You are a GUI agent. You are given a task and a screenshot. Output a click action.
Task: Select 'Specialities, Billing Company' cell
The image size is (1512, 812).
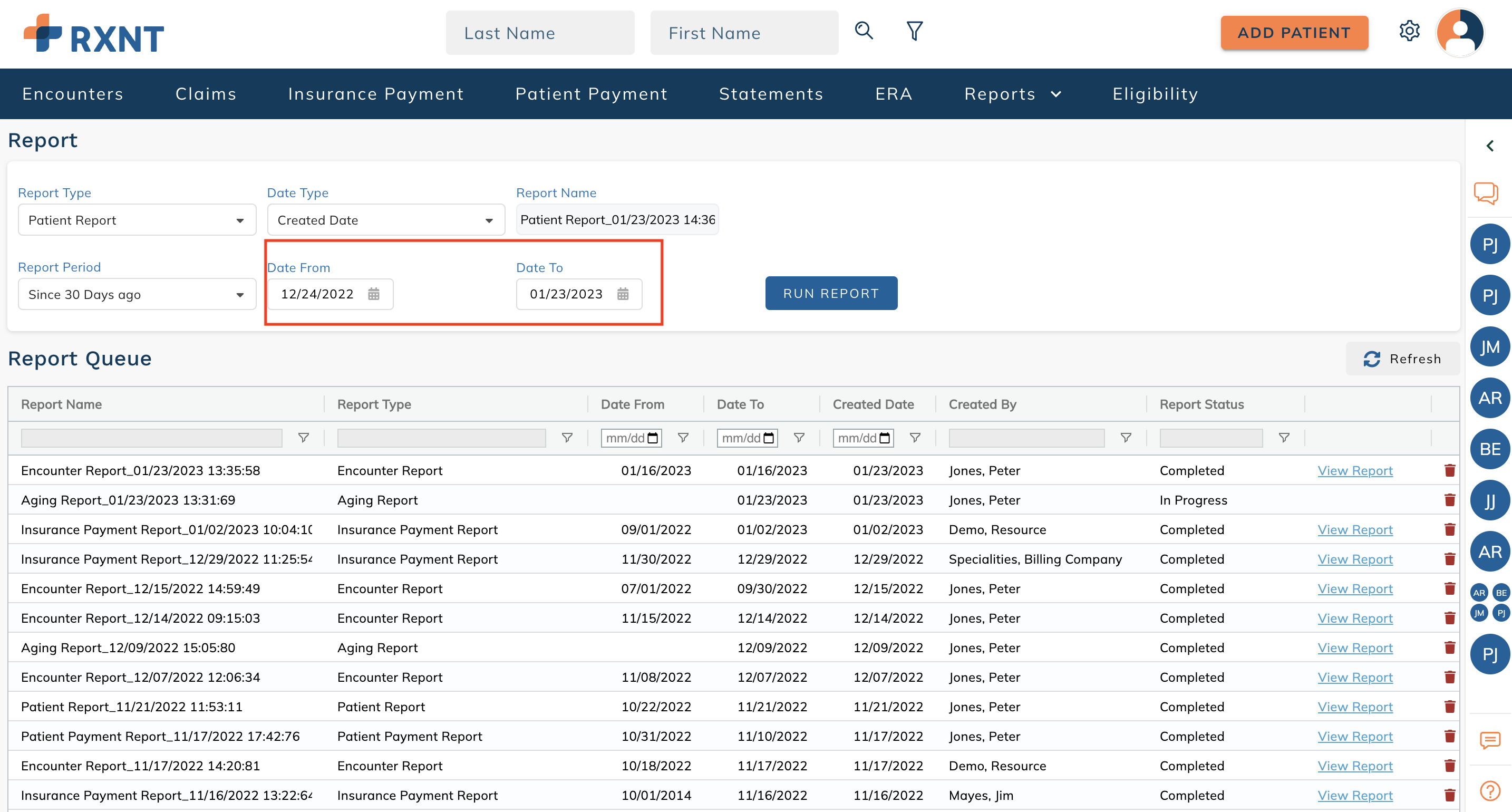[1035, 559]
